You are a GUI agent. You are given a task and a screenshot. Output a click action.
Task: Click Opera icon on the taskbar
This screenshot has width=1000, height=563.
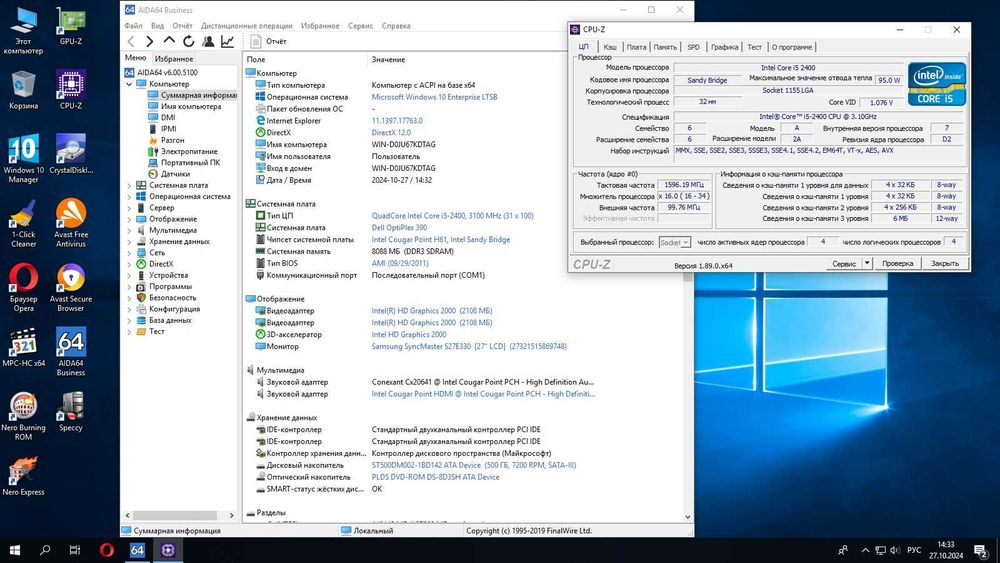[x=107, y=550]
